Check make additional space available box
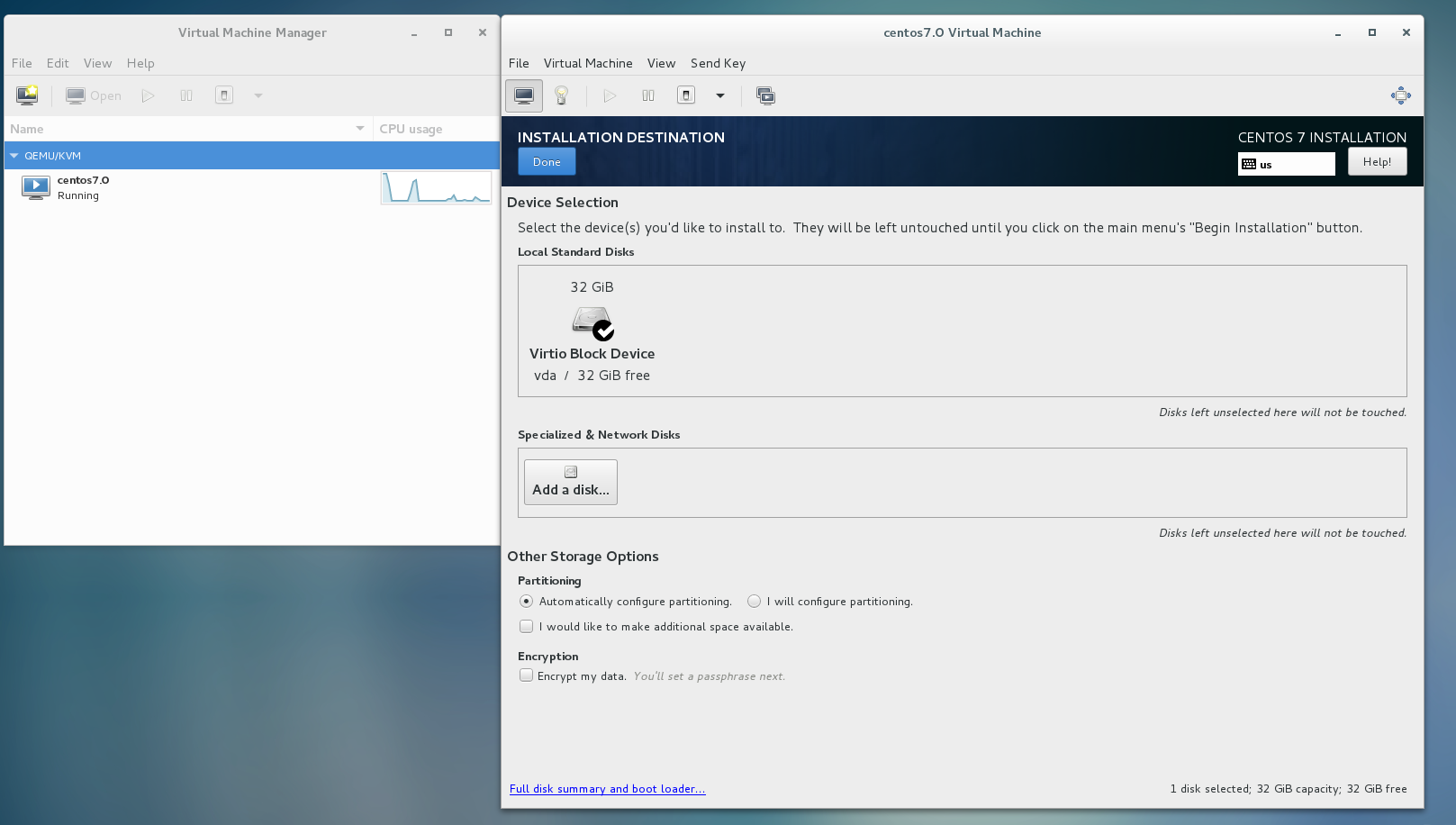The height and width of the screenshot is (825, 1456). coord(527,627)
